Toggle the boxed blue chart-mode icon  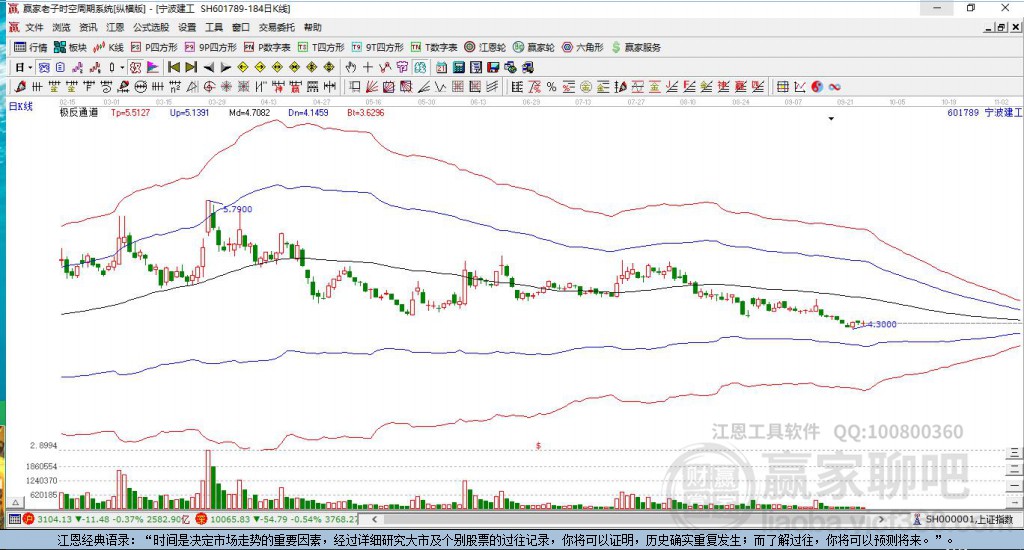pyautogui.click(x=44, y=67)
